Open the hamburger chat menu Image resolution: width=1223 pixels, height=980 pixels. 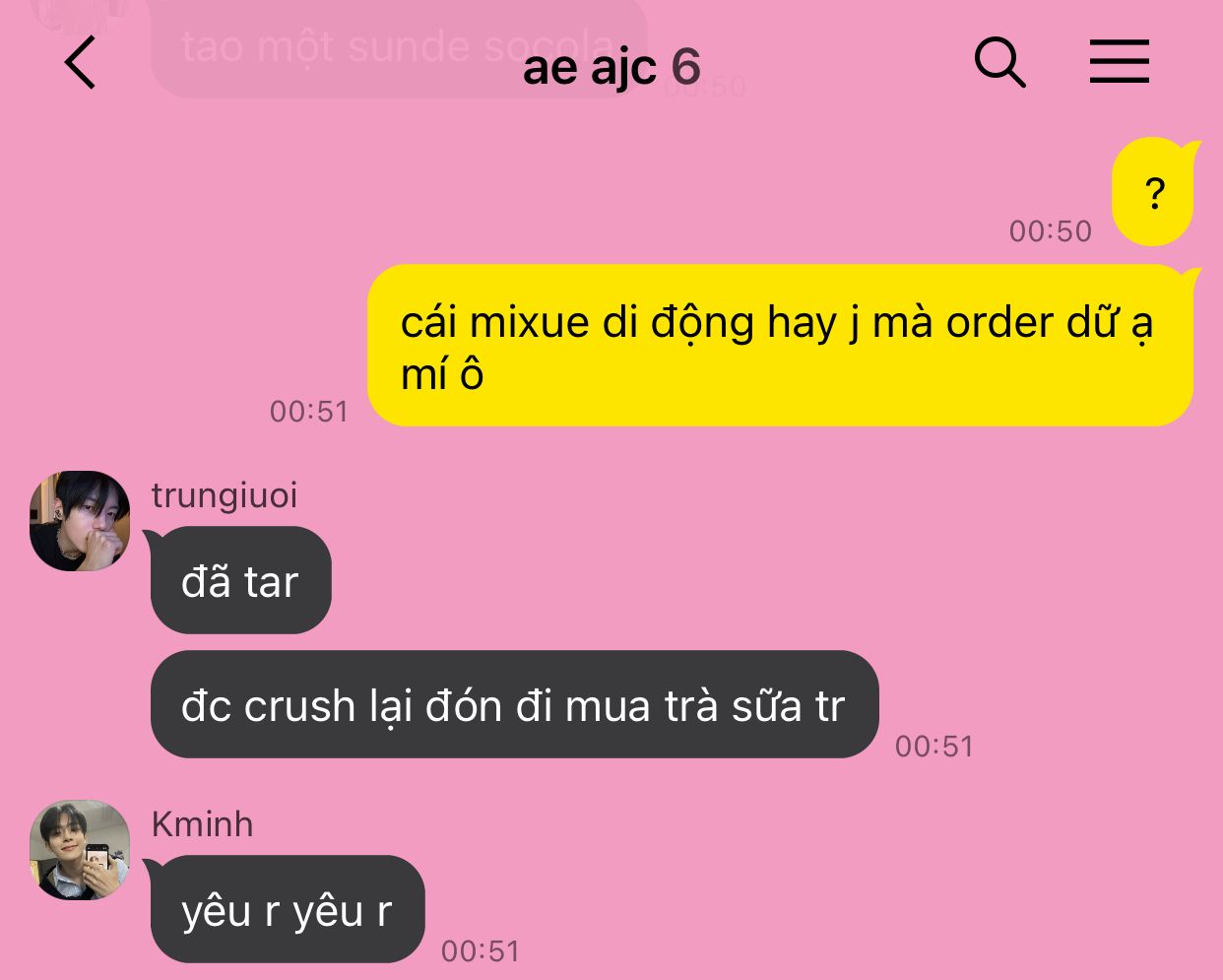tap(1120, 61)
